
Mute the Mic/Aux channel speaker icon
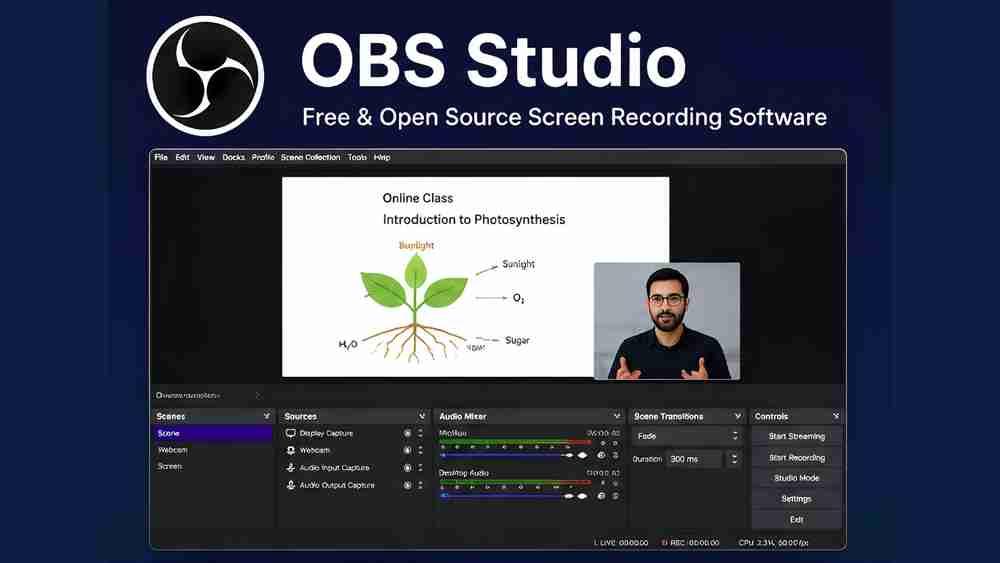601,455
